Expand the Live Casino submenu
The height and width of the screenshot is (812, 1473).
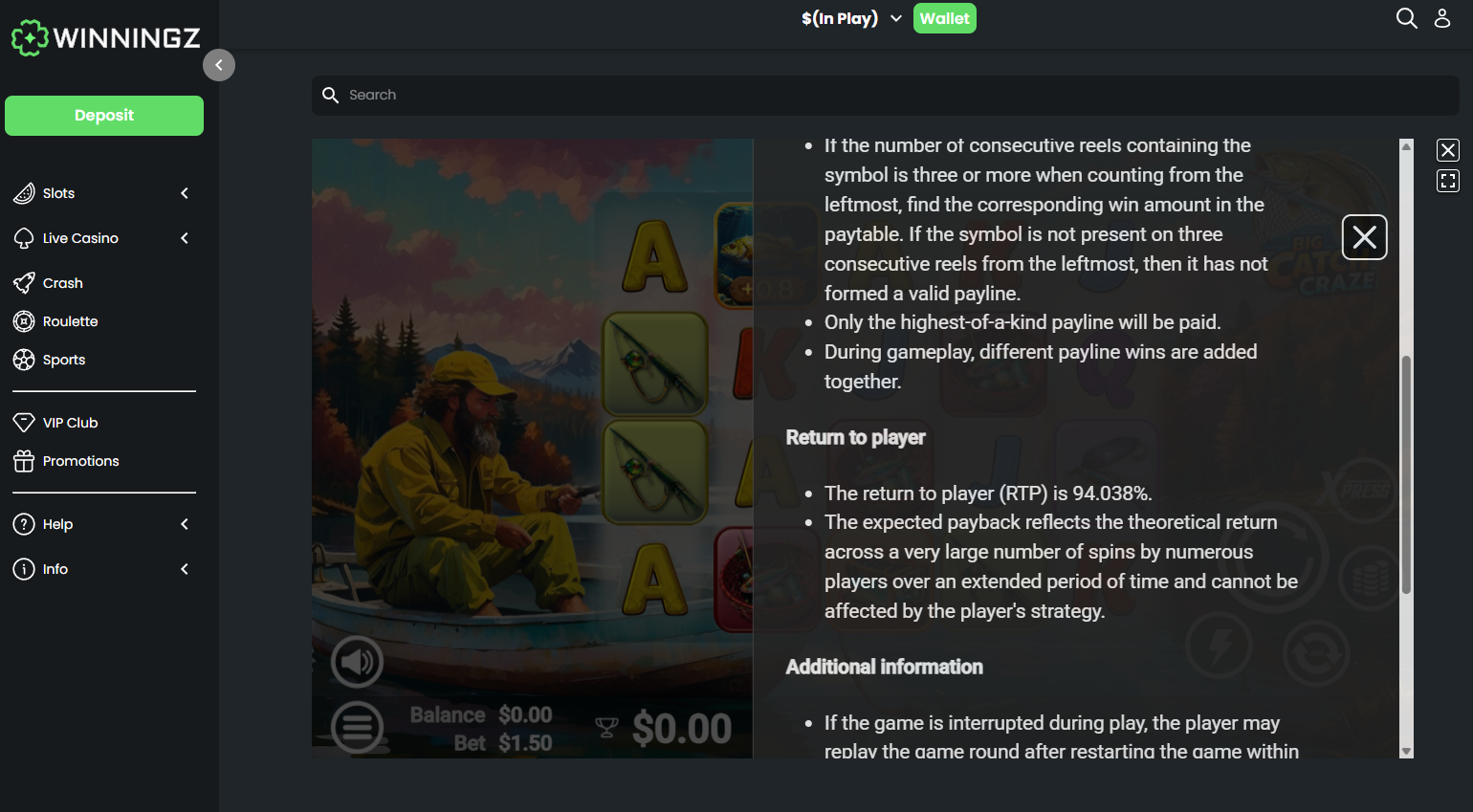click(x=103, y=238)
